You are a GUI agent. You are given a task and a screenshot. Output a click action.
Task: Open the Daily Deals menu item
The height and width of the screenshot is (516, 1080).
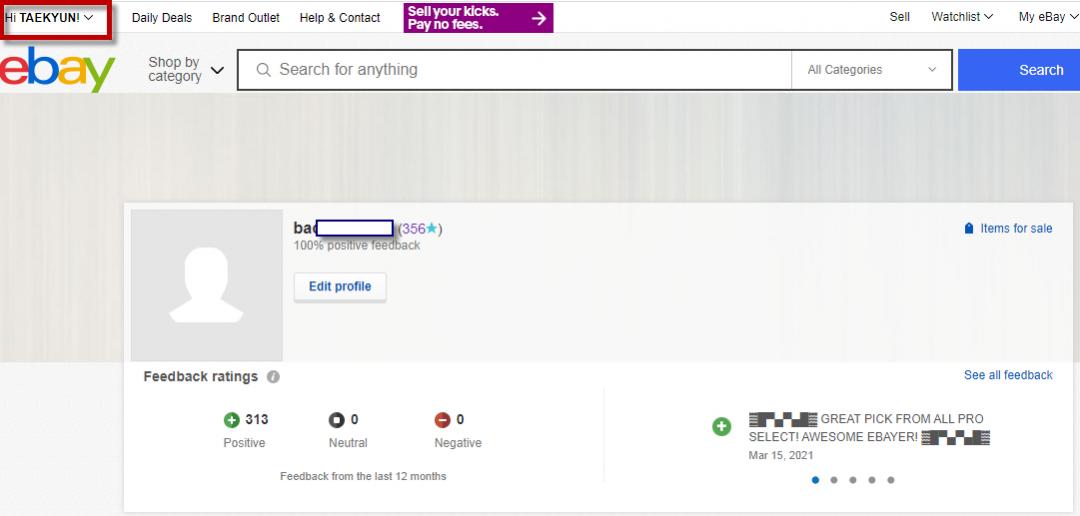(x=162, y=18)
